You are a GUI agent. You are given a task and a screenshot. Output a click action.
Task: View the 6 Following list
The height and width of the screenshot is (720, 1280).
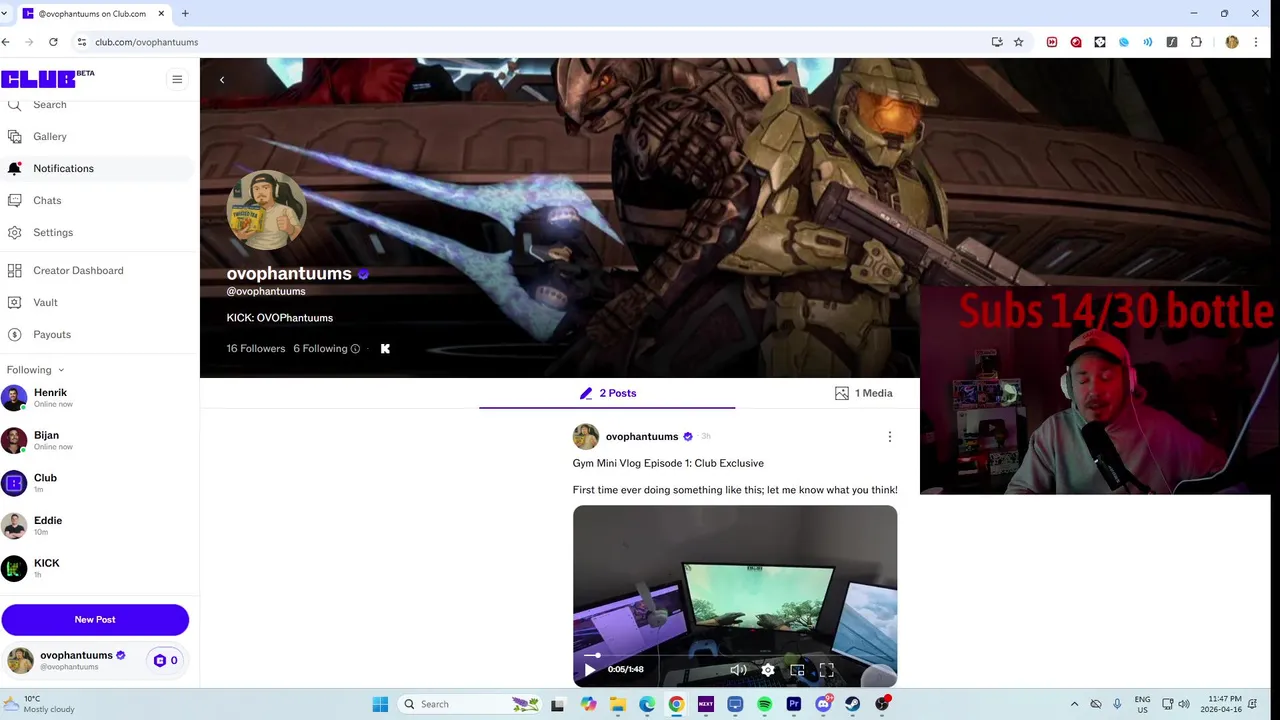(x=320, y=348)
